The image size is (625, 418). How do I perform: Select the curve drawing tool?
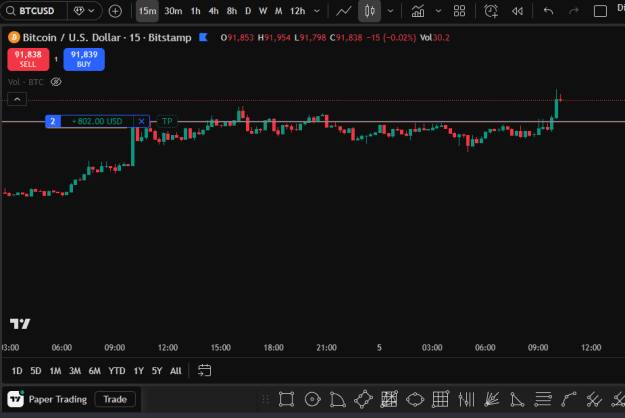[x=569, y=399]
